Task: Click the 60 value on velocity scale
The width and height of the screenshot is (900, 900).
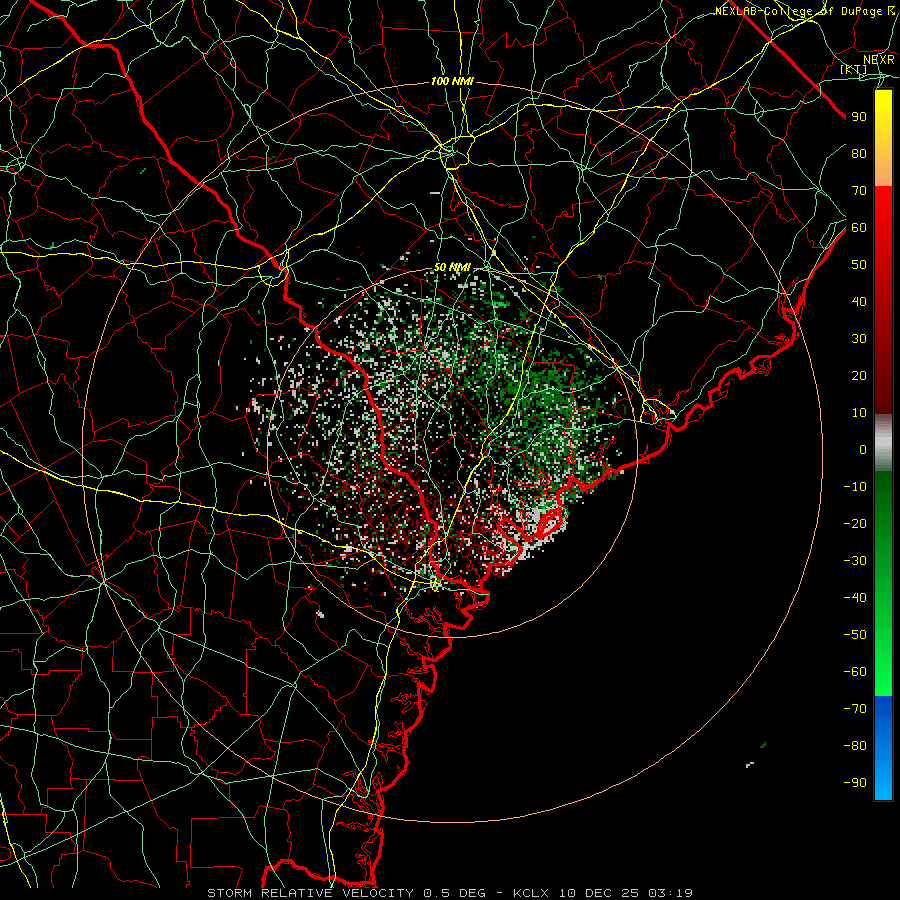Action: (x=859, y=228)
